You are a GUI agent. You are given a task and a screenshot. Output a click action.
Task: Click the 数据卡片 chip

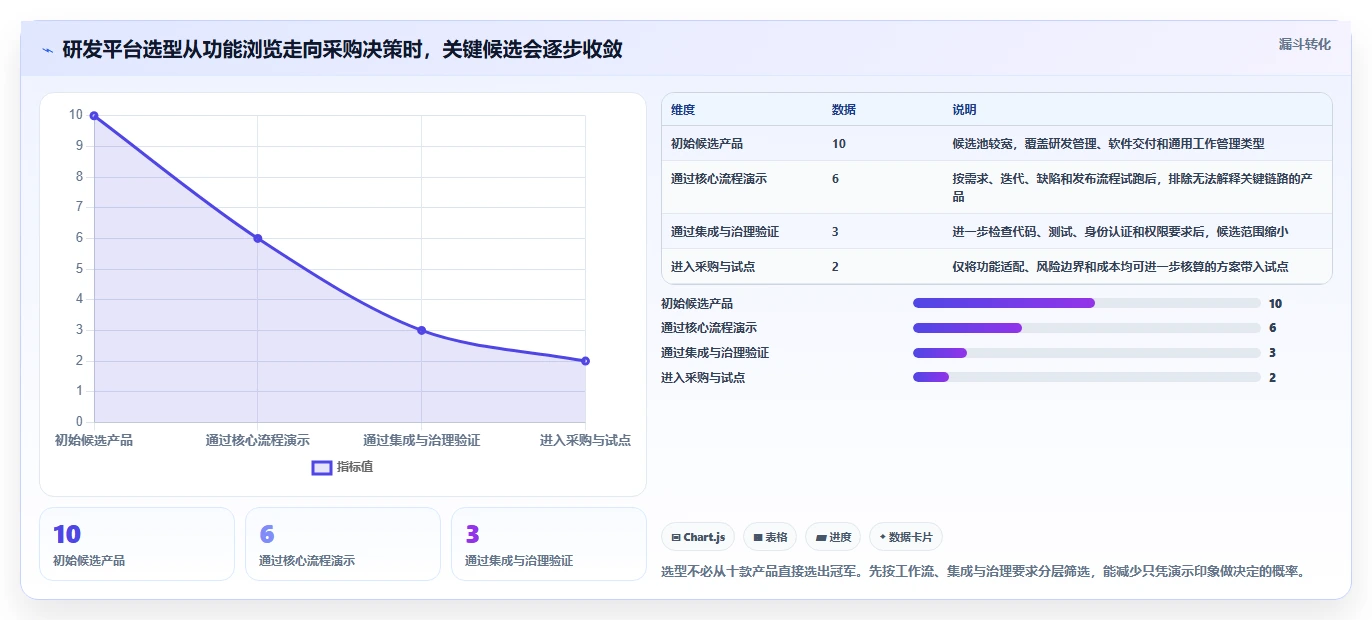pos(906,537)
